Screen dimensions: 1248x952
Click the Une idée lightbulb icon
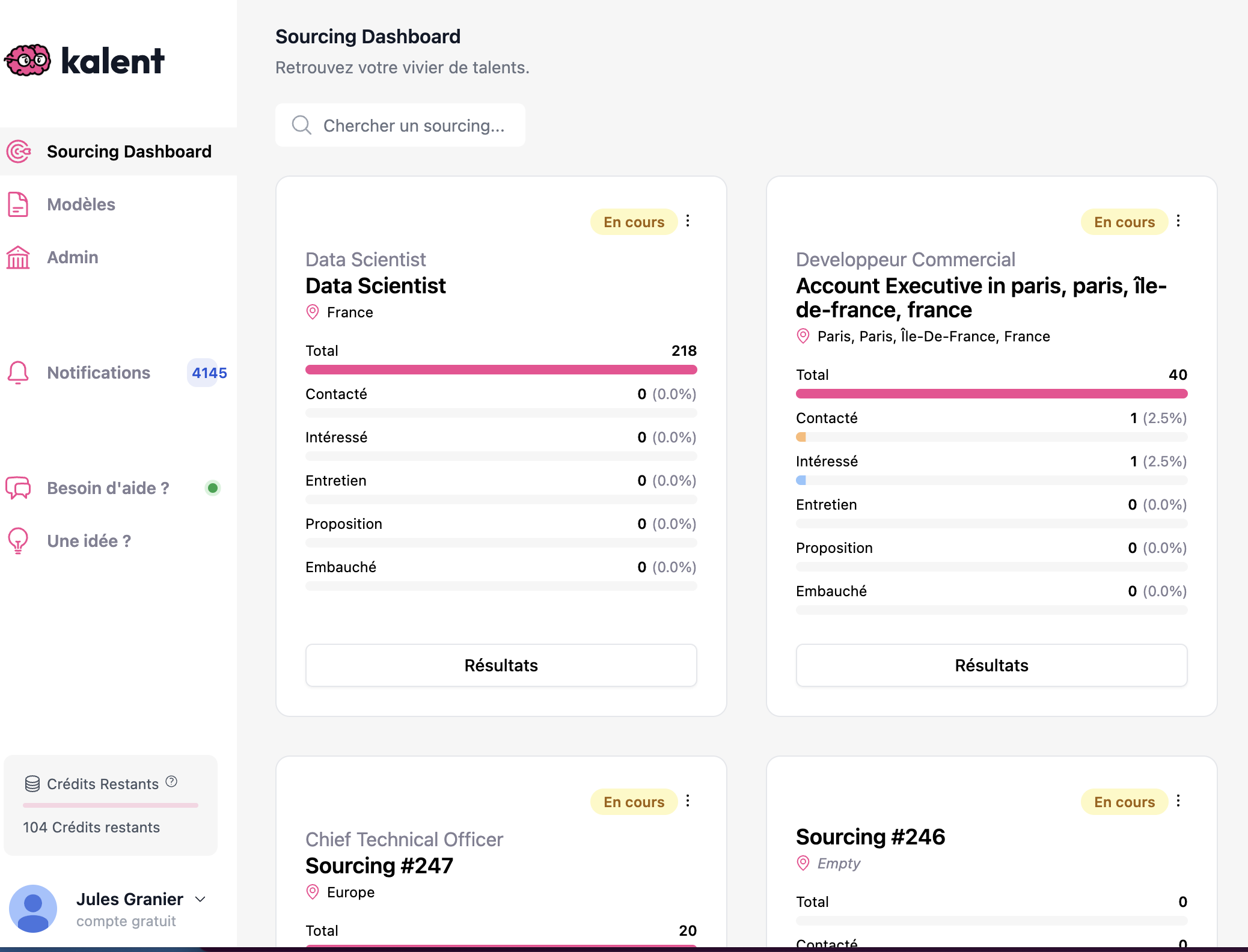click(18, 541)
